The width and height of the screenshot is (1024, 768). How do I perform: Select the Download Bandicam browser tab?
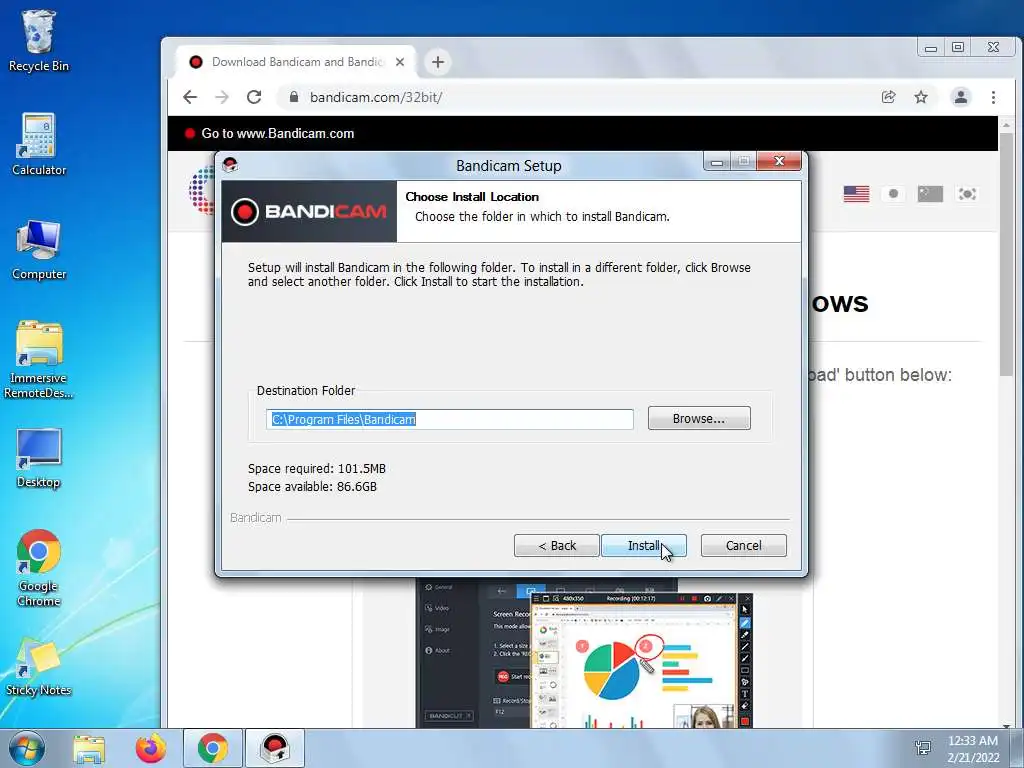coord(295,62)
